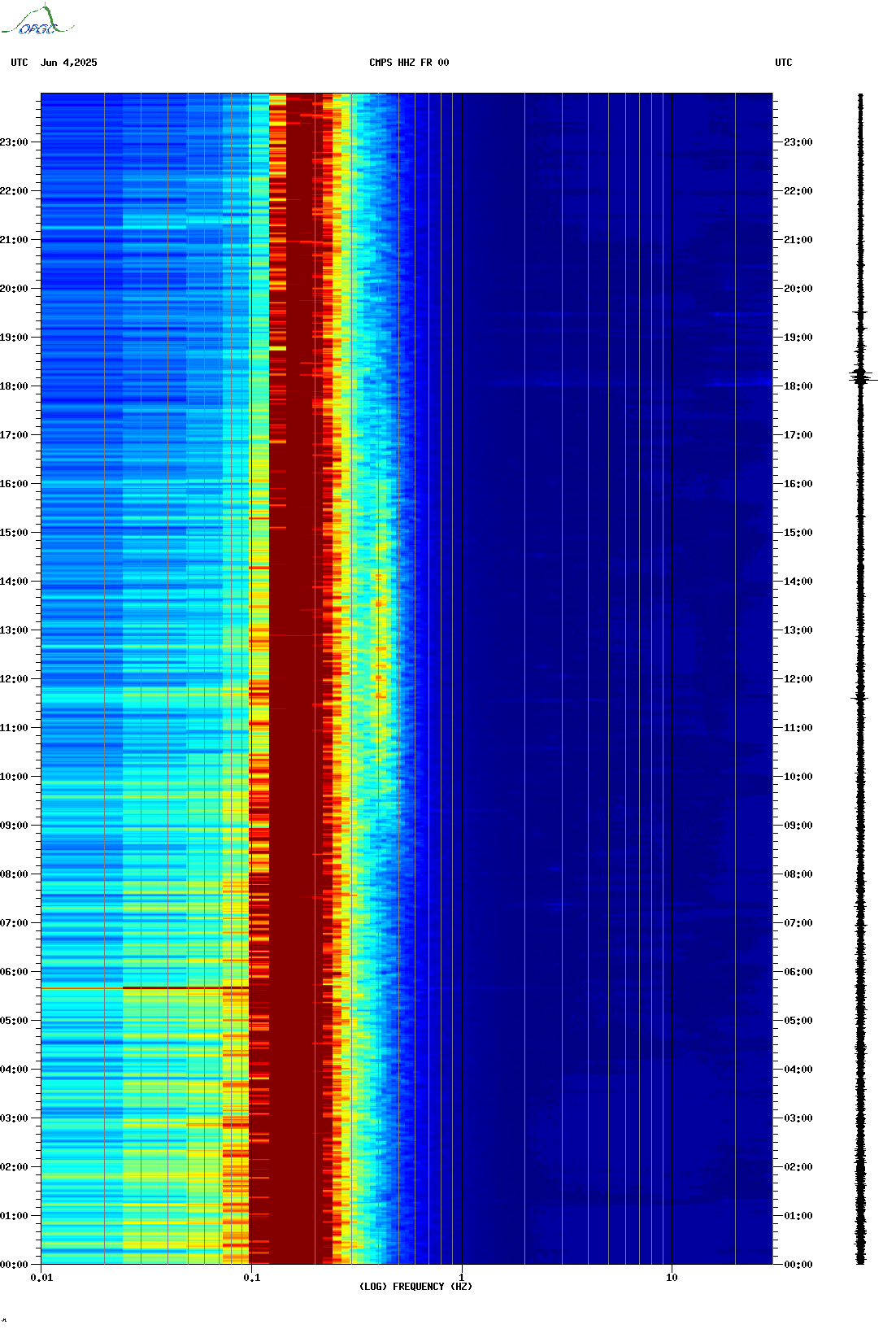The image size is (896, 1329).
Task: Click the 08:00 label on left time axis
Action: (x=15, y=874)
